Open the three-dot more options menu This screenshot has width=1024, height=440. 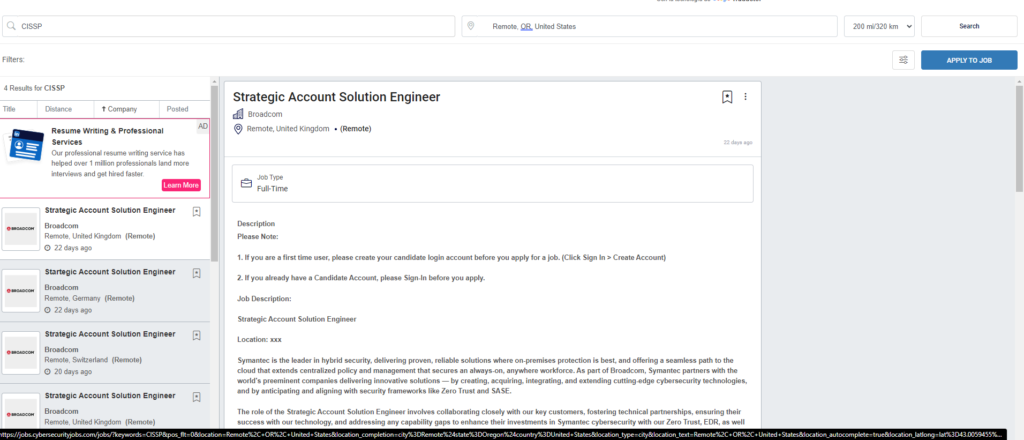point(745,97)
